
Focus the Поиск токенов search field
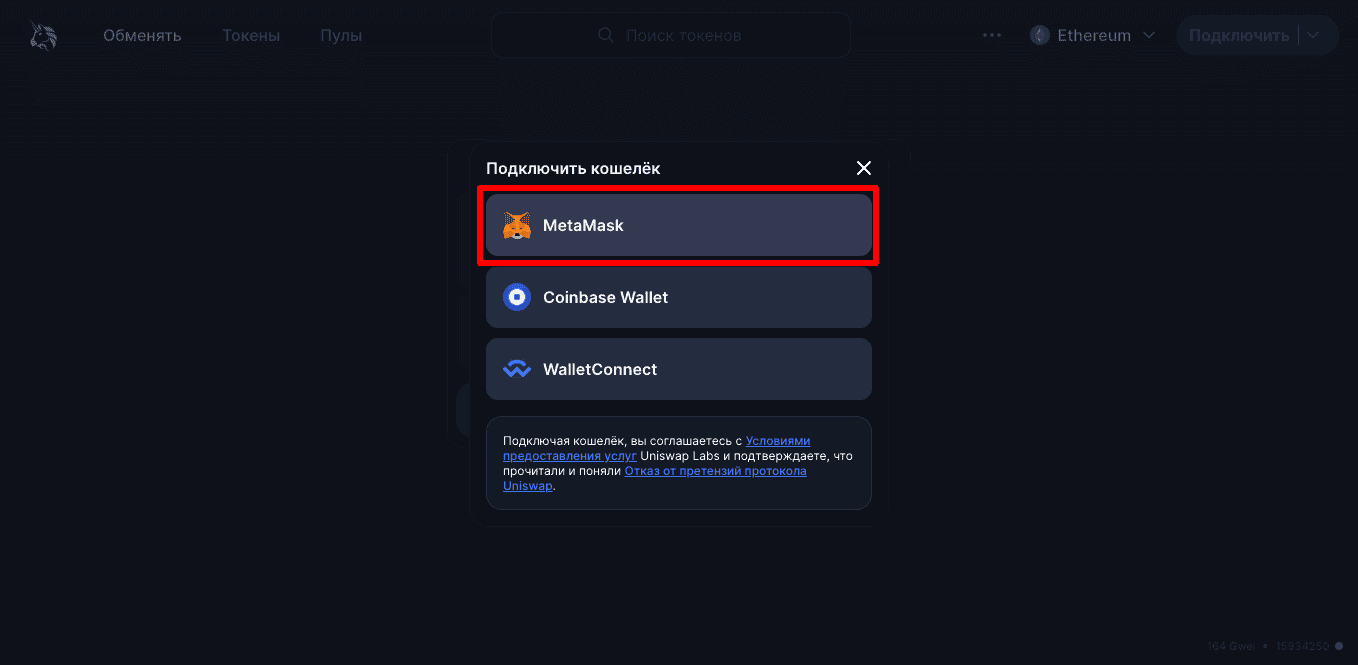click(671, 35)
